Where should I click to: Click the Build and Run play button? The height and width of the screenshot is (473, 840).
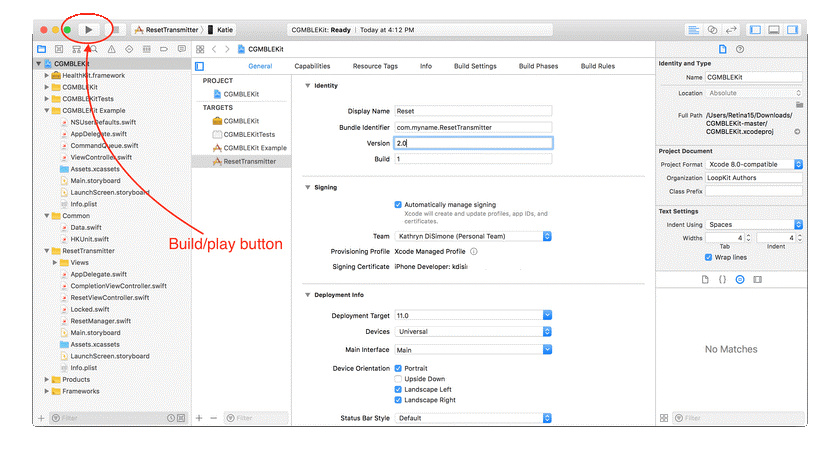[89, 30]
